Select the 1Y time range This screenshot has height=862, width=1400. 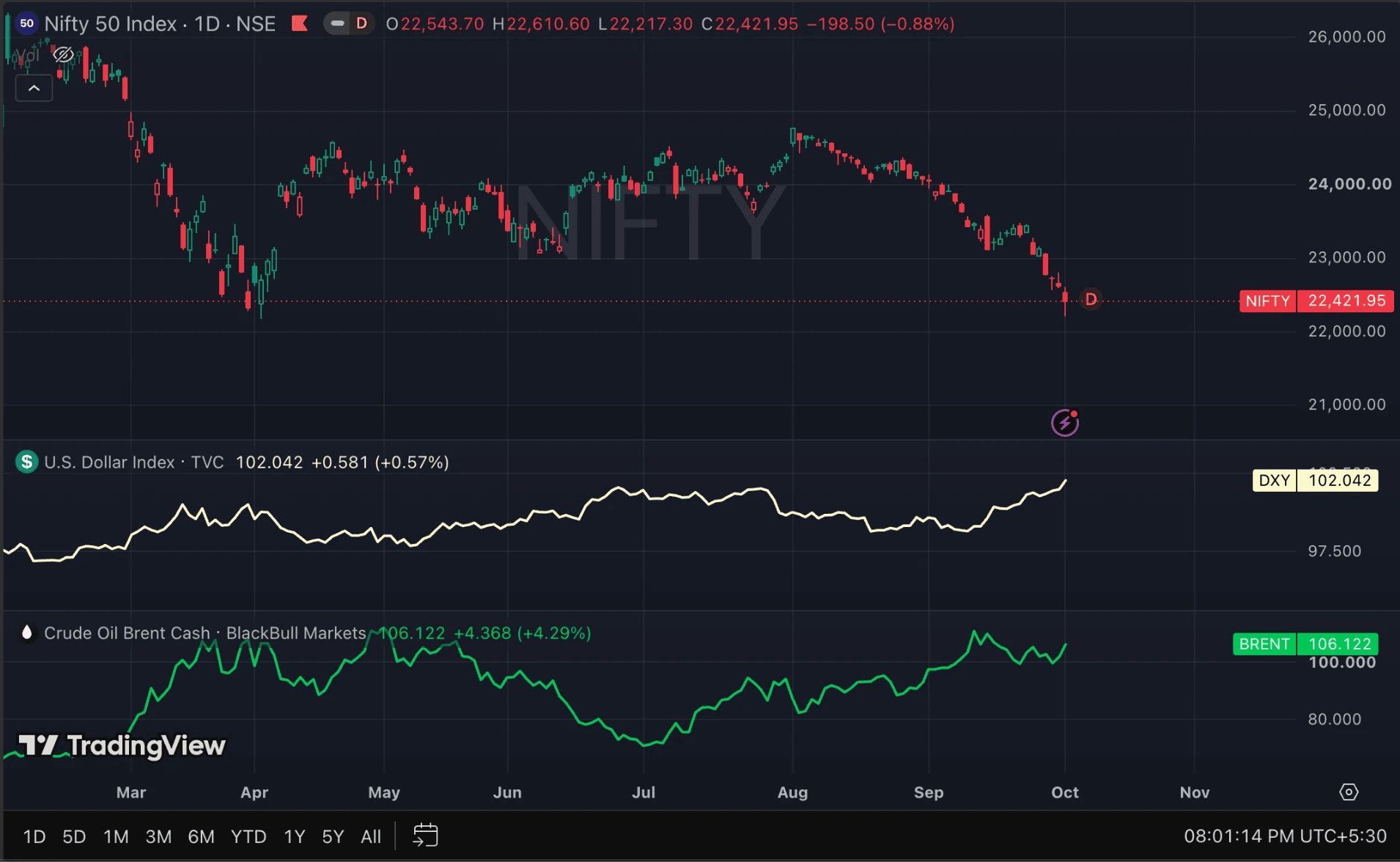coord(295,836)
